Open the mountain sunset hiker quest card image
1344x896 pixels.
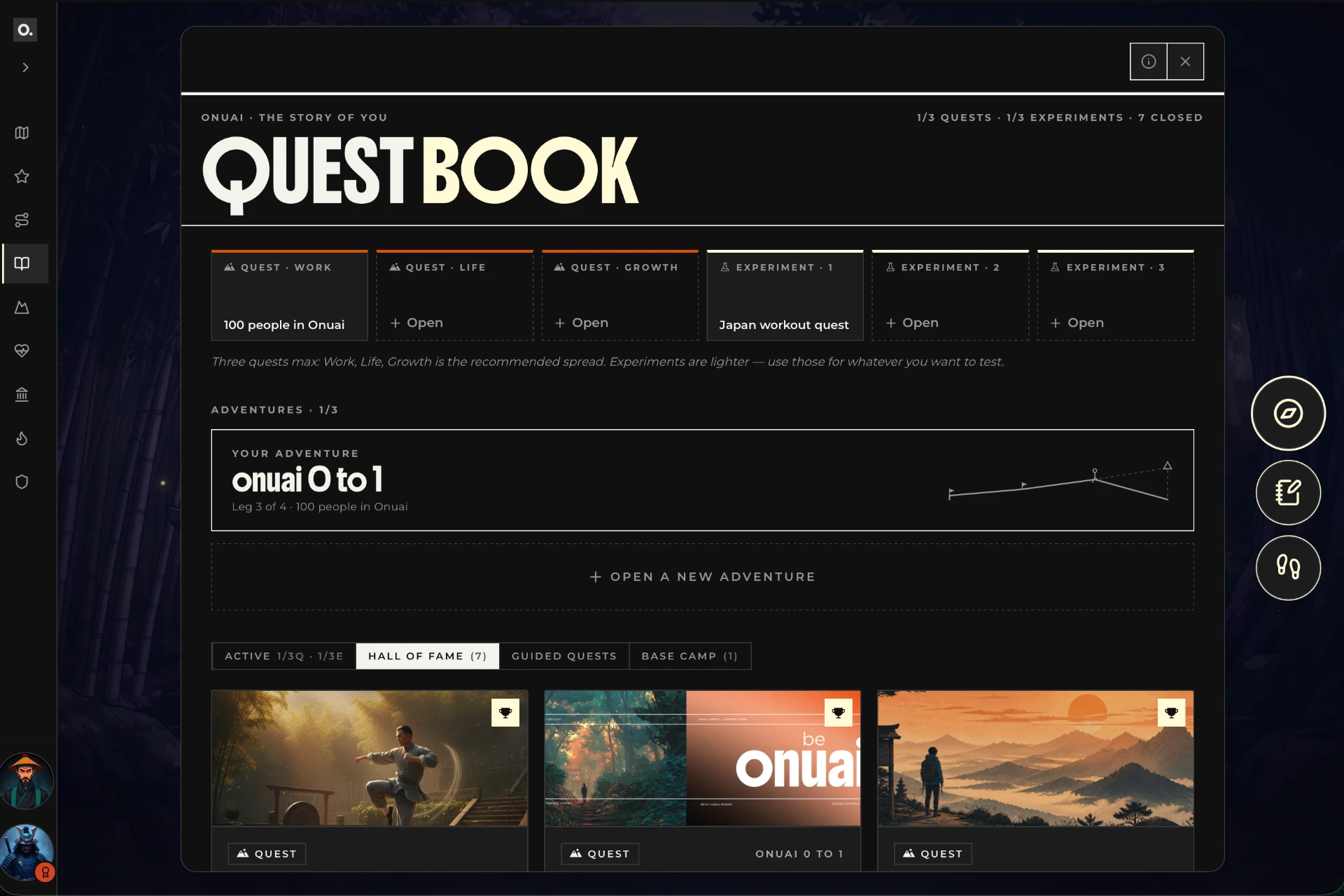(x=1035, y=758)
